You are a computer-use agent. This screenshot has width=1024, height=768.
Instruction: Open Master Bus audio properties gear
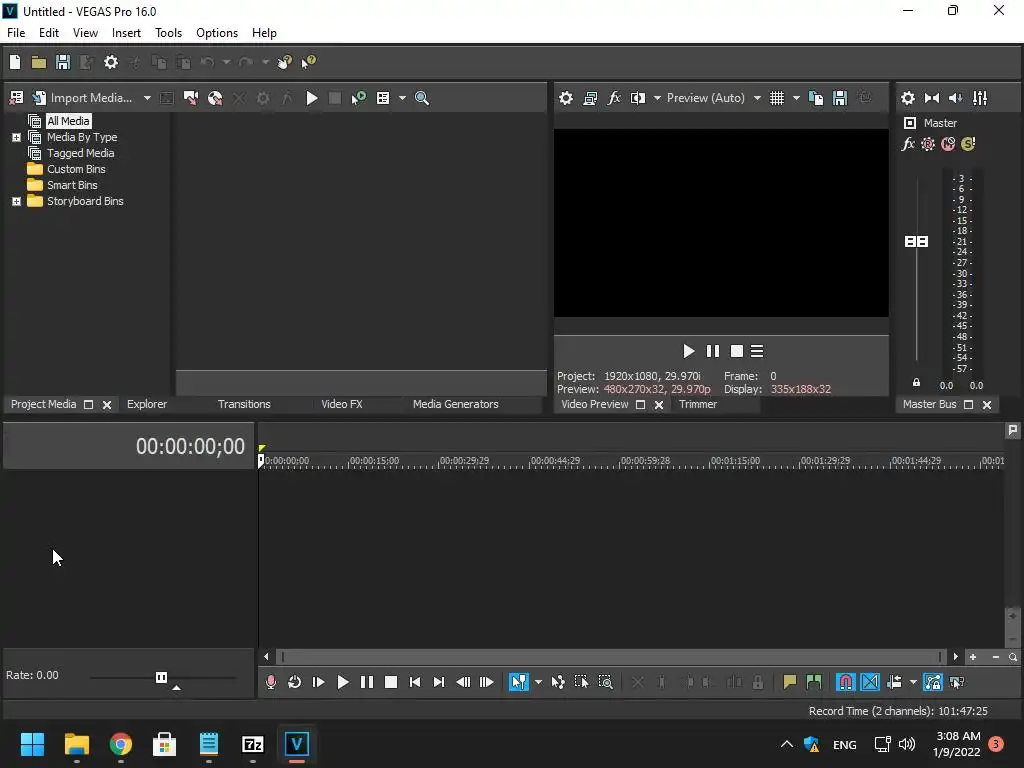(x=908, y=98)
